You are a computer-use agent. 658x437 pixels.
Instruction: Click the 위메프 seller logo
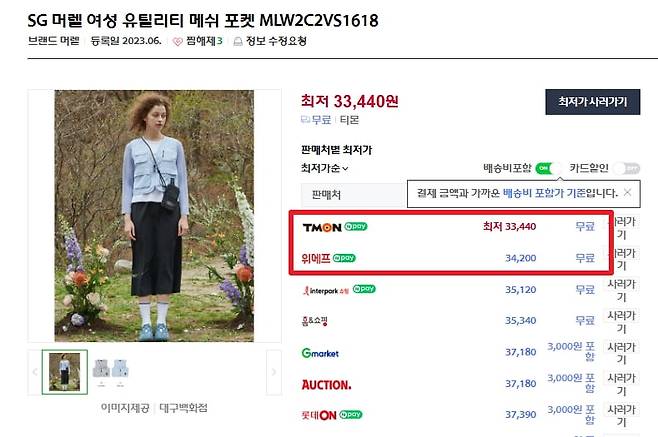[x=316, y=258]
